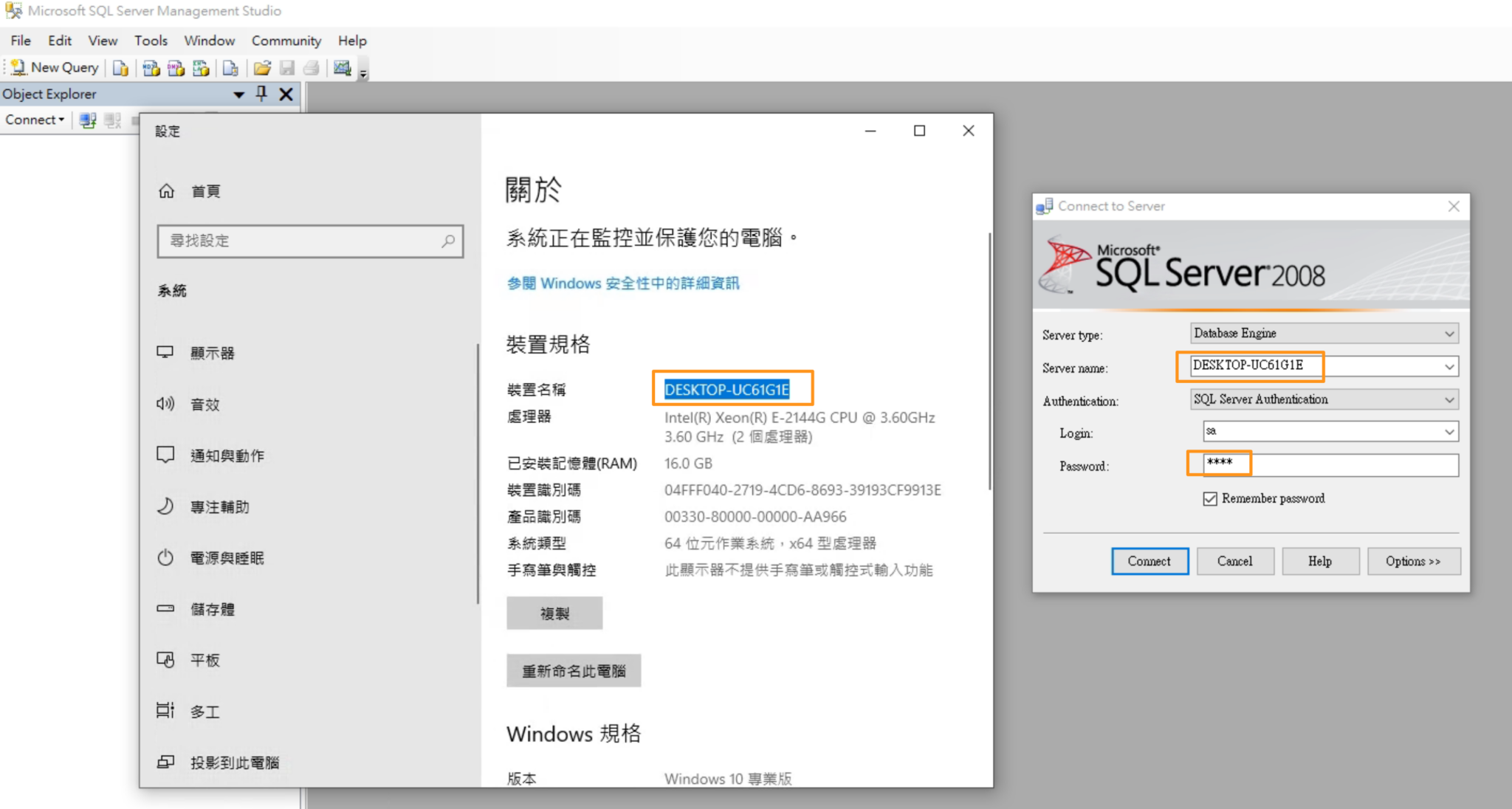Open the Community menu

point(286,41)
